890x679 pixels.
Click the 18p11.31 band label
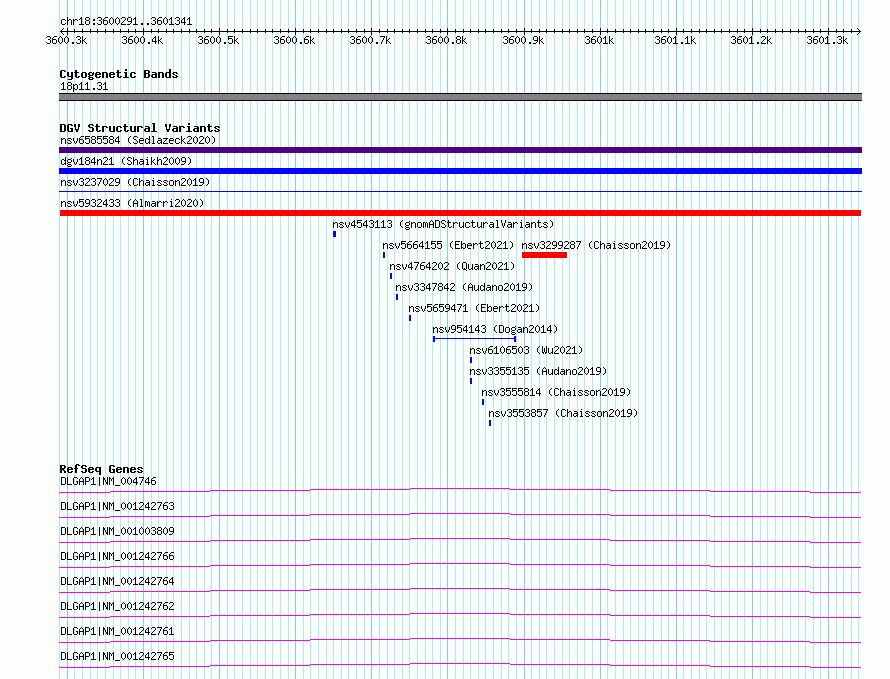(84, 86)
